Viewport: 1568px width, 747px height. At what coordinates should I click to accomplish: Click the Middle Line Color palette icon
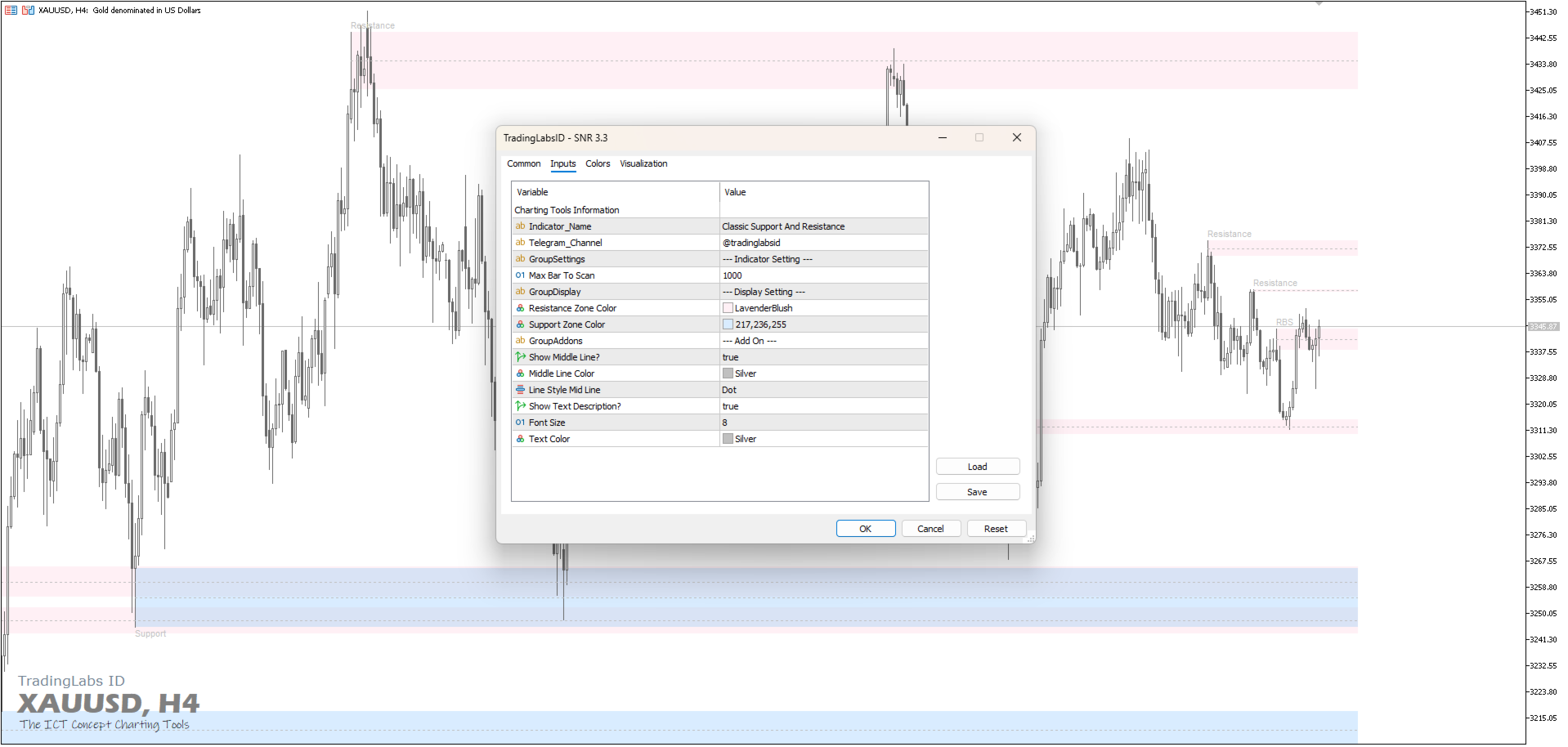point(520,373)
